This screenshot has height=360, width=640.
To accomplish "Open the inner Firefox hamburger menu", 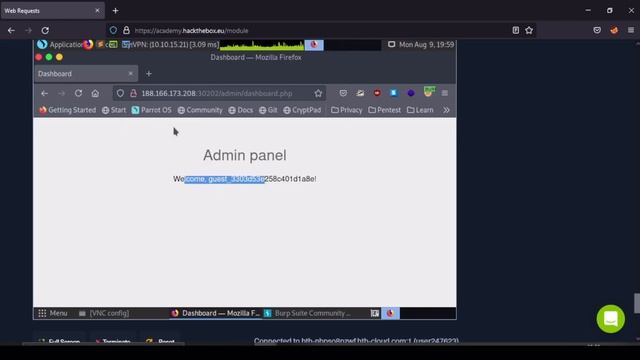I will click(x=445, y=93).
